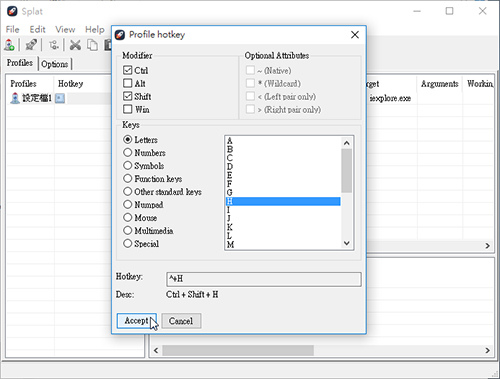
Task: Open the Edit menu
Action: pyautogui.click(x=37, y=29)
